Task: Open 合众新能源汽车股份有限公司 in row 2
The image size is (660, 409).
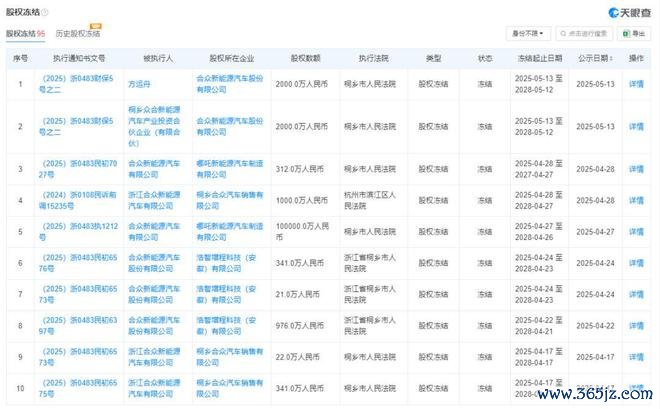Action: (x=230, y=127)
